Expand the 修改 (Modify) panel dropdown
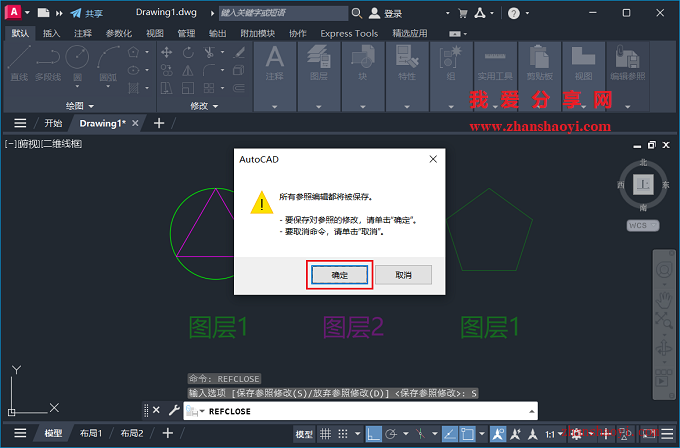This screenshot has height=448, width=680. pos(204,106)
